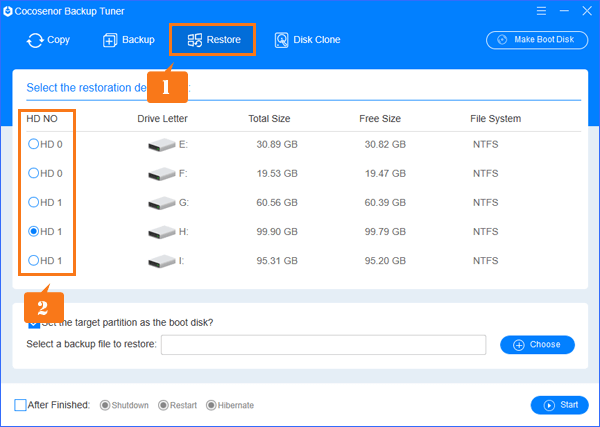Click the Backup tab's plus-page icon

(x=110, y=40)
